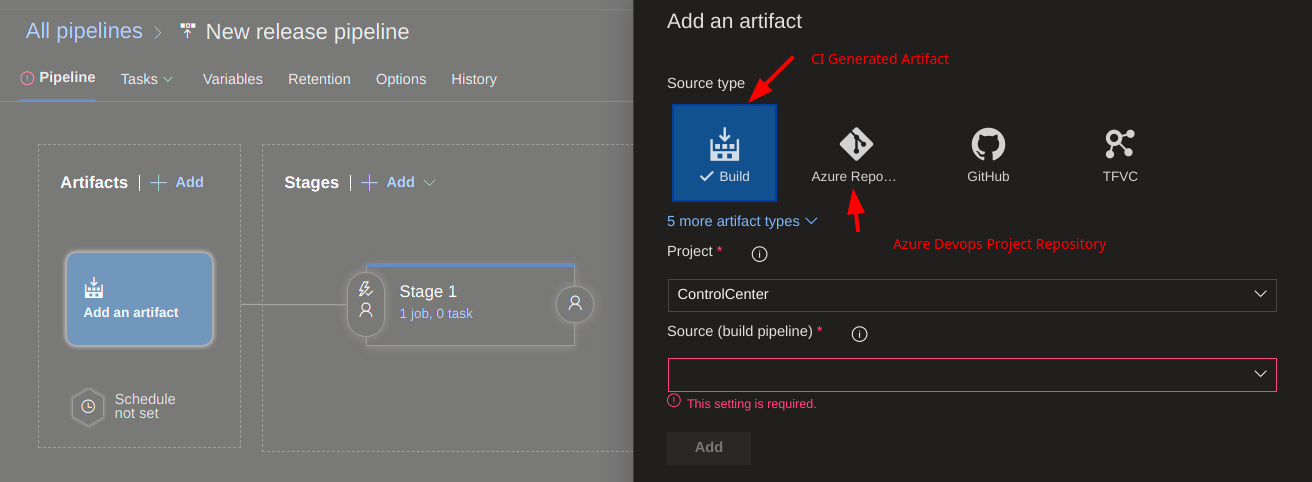Screen dimensions: 1312x482
Task: Click the Add link beside Stages
Action: click(401, 182)
